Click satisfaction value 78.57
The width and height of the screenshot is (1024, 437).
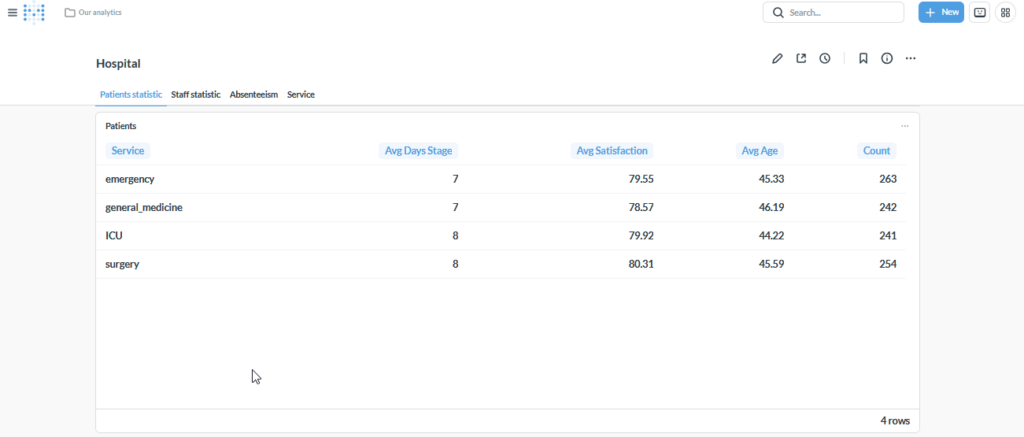pyautogui.click(x=641, y=208)
